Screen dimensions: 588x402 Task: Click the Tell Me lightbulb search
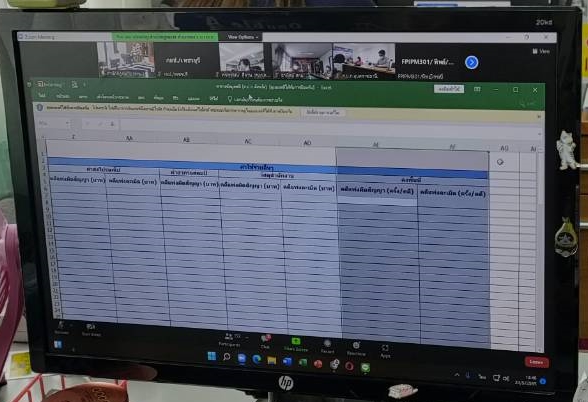255,100
